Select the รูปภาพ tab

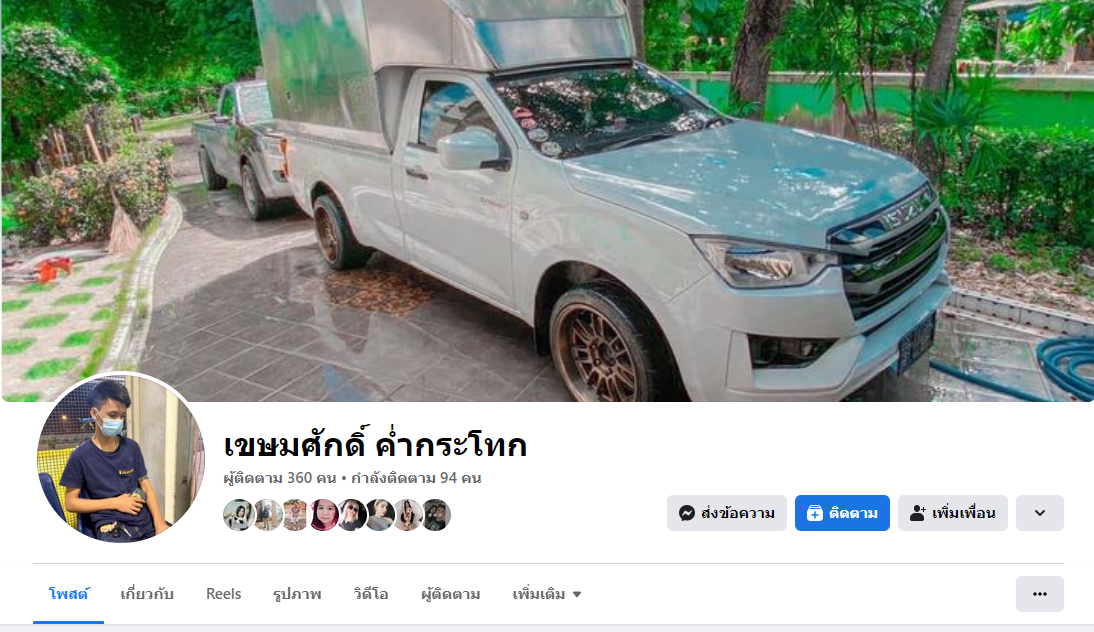pos(297,594)
